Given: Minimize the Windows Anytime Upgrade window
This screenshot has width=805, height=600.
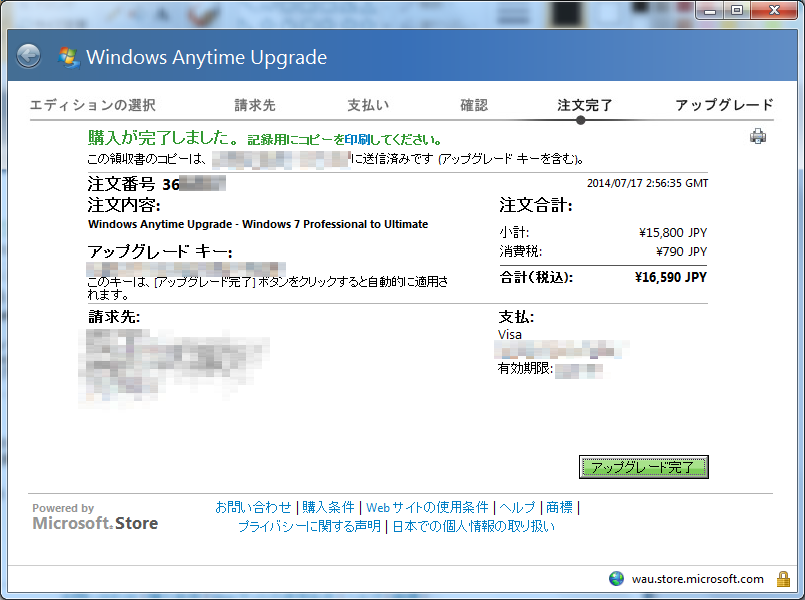Looking at the screenshot, I should point(710,11).
